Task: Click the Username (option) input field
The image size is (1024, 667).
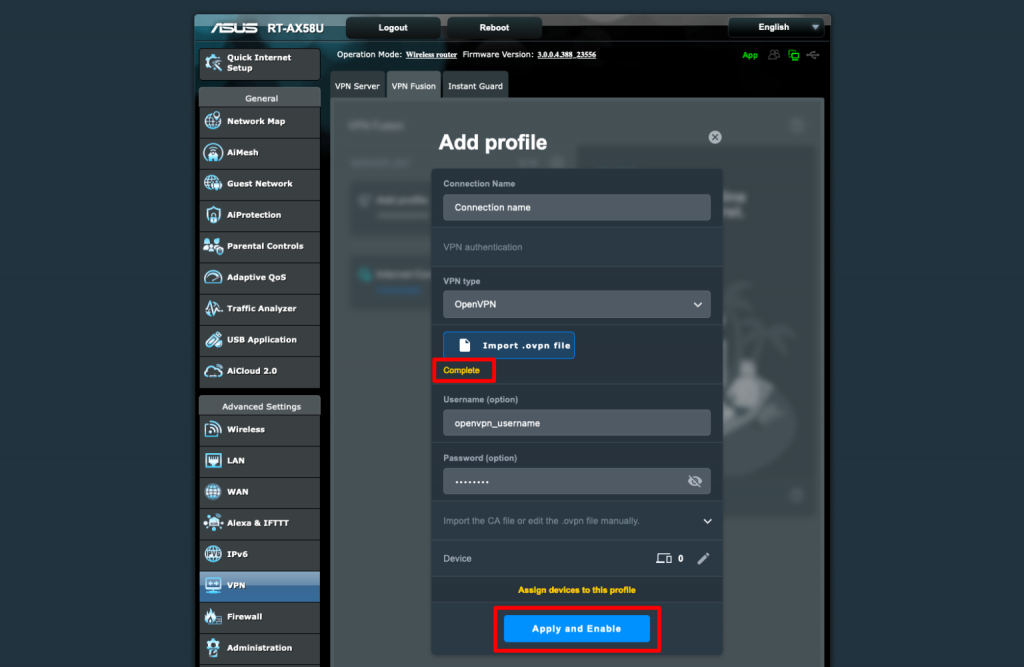Action: pos(577,423)
